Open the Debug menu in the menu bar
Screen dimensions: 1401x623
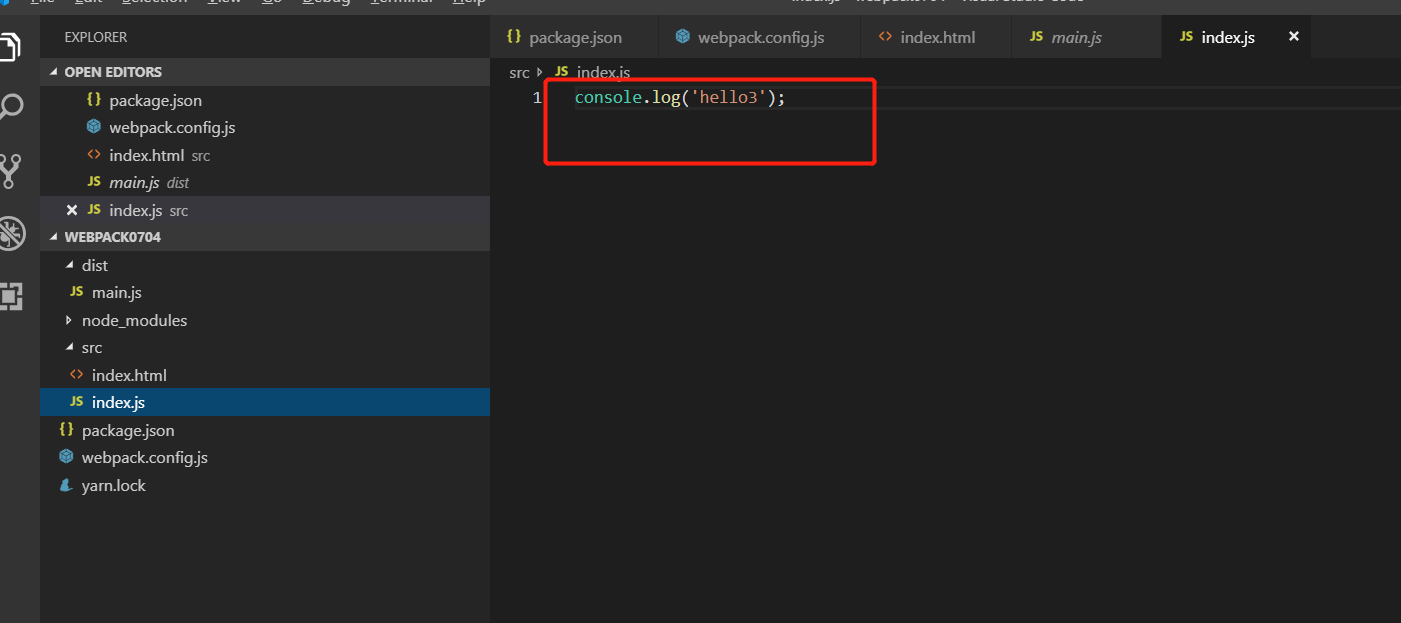[x=326, y=3]
